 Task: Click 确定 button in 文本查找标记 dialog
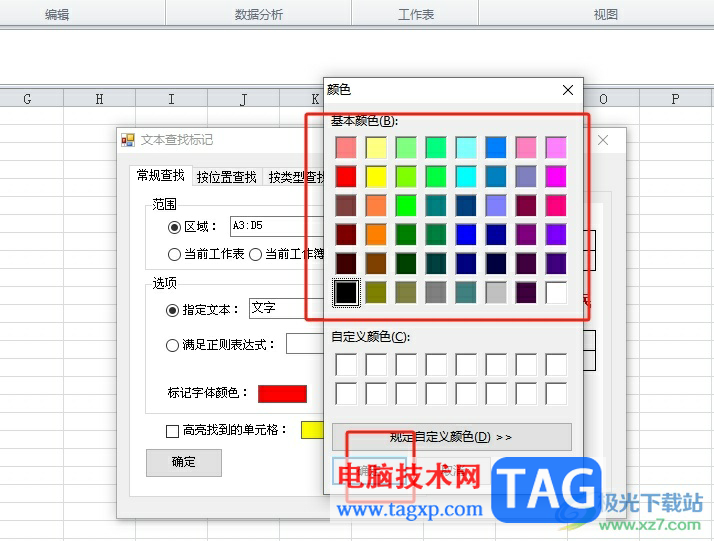pos(184,463)
